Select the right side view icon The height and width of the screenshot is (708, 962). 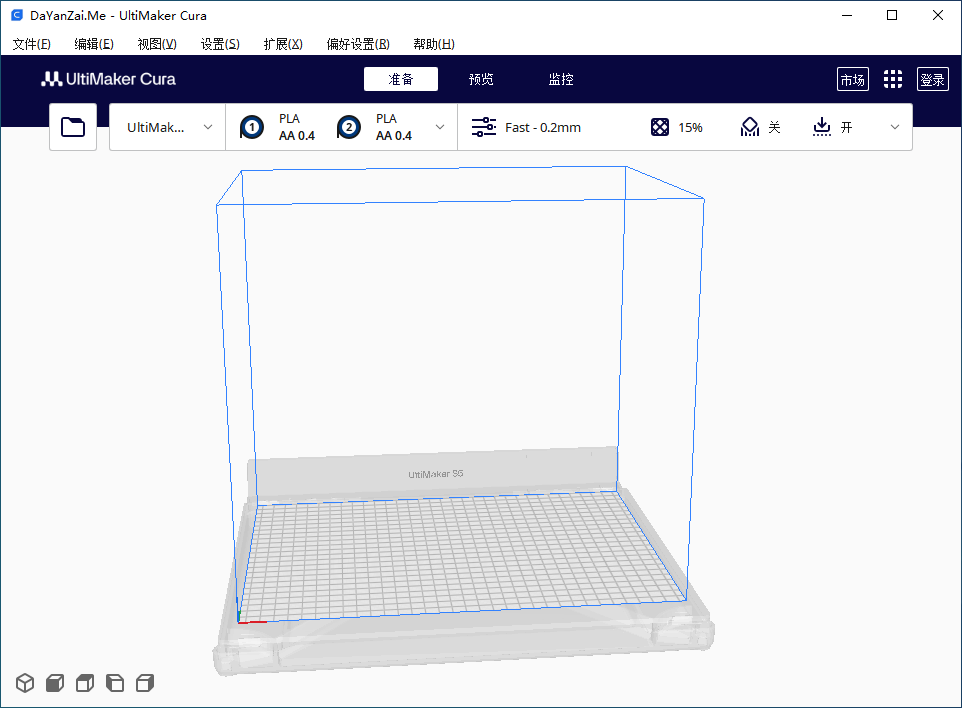coord(144,682)
